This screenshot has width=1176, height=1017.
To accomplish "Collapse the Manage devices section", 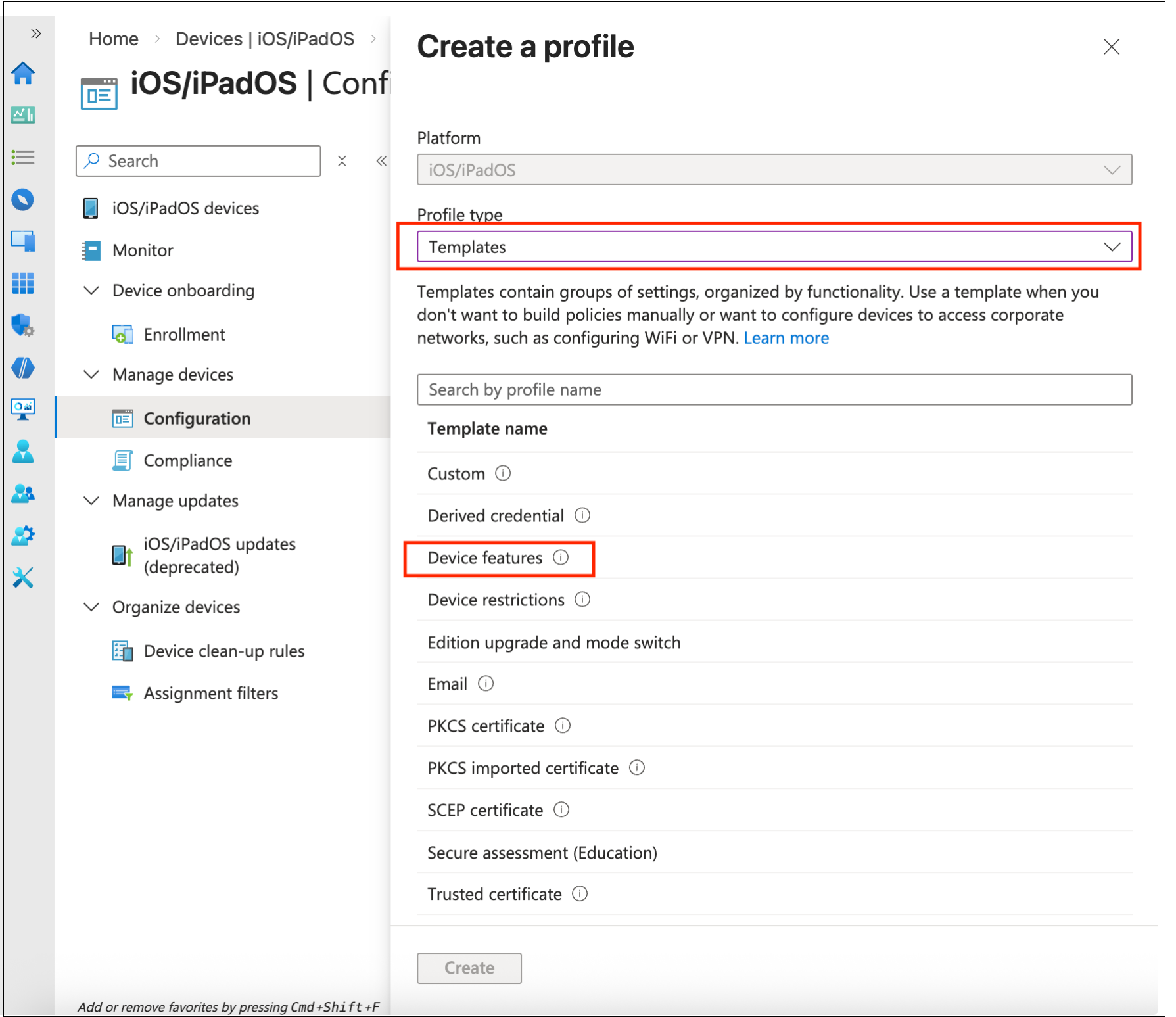I will point(91,374).
